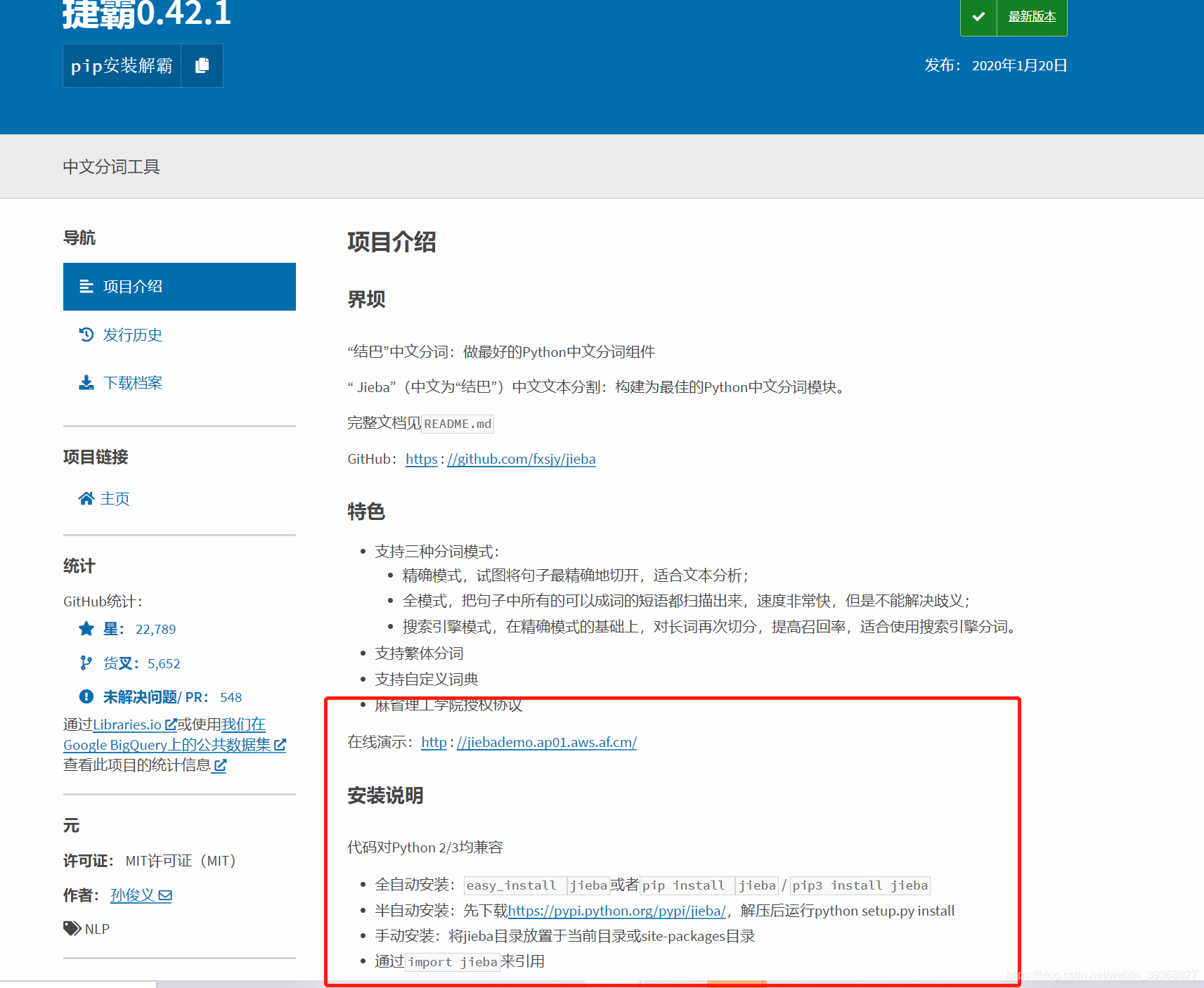Click the 特色 section heading
This screenshot has height=988, width=1204.
pos(366,512)
